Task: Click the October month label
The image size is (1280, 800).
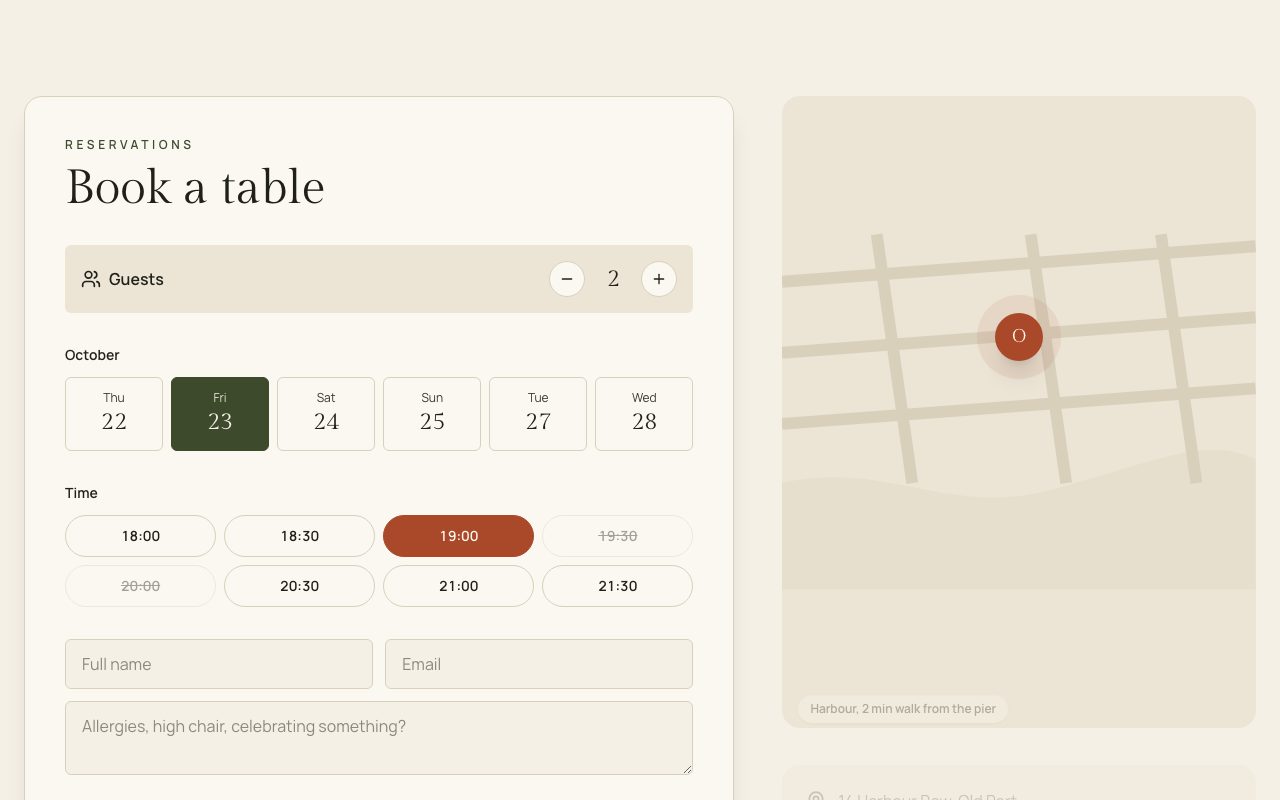Action: tap(92, 355)
